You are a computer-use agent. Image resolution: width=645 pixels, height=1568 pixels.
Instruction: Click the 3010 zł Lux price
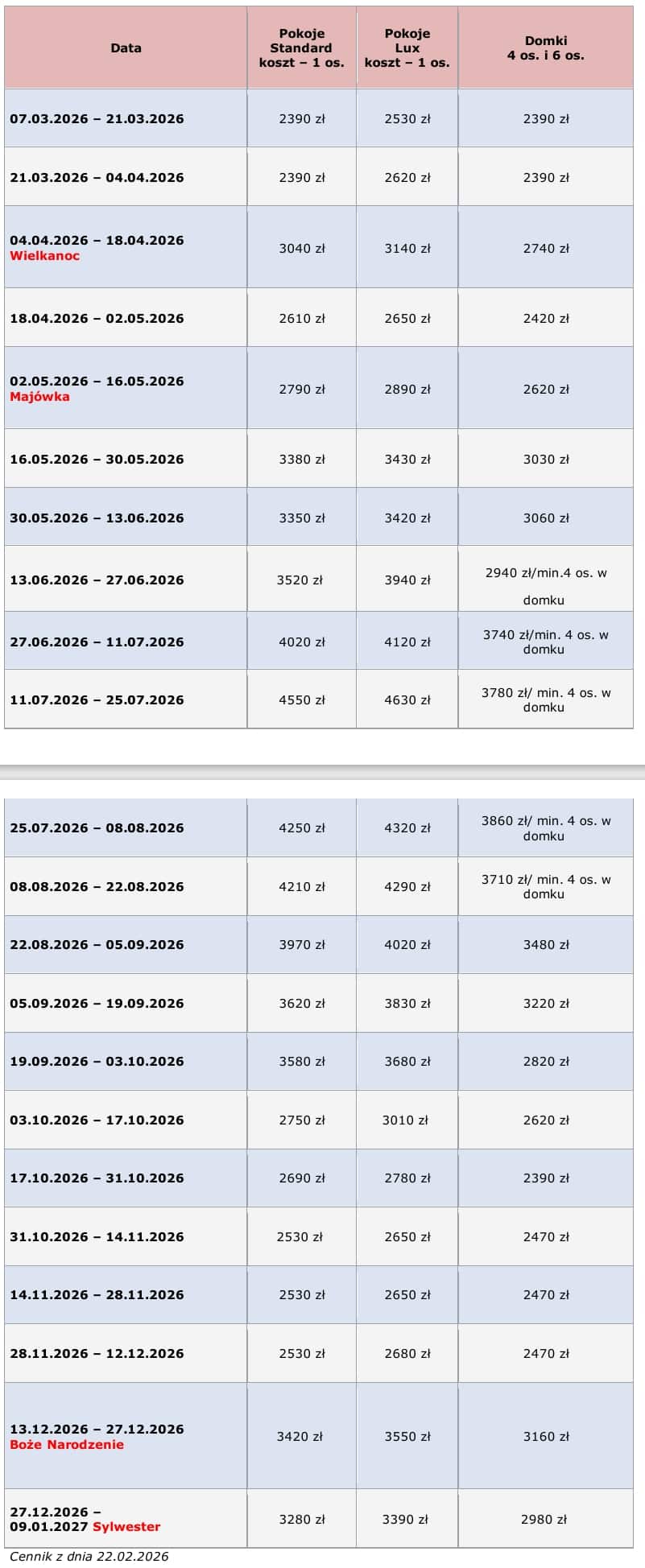[x=405, y=1120]
